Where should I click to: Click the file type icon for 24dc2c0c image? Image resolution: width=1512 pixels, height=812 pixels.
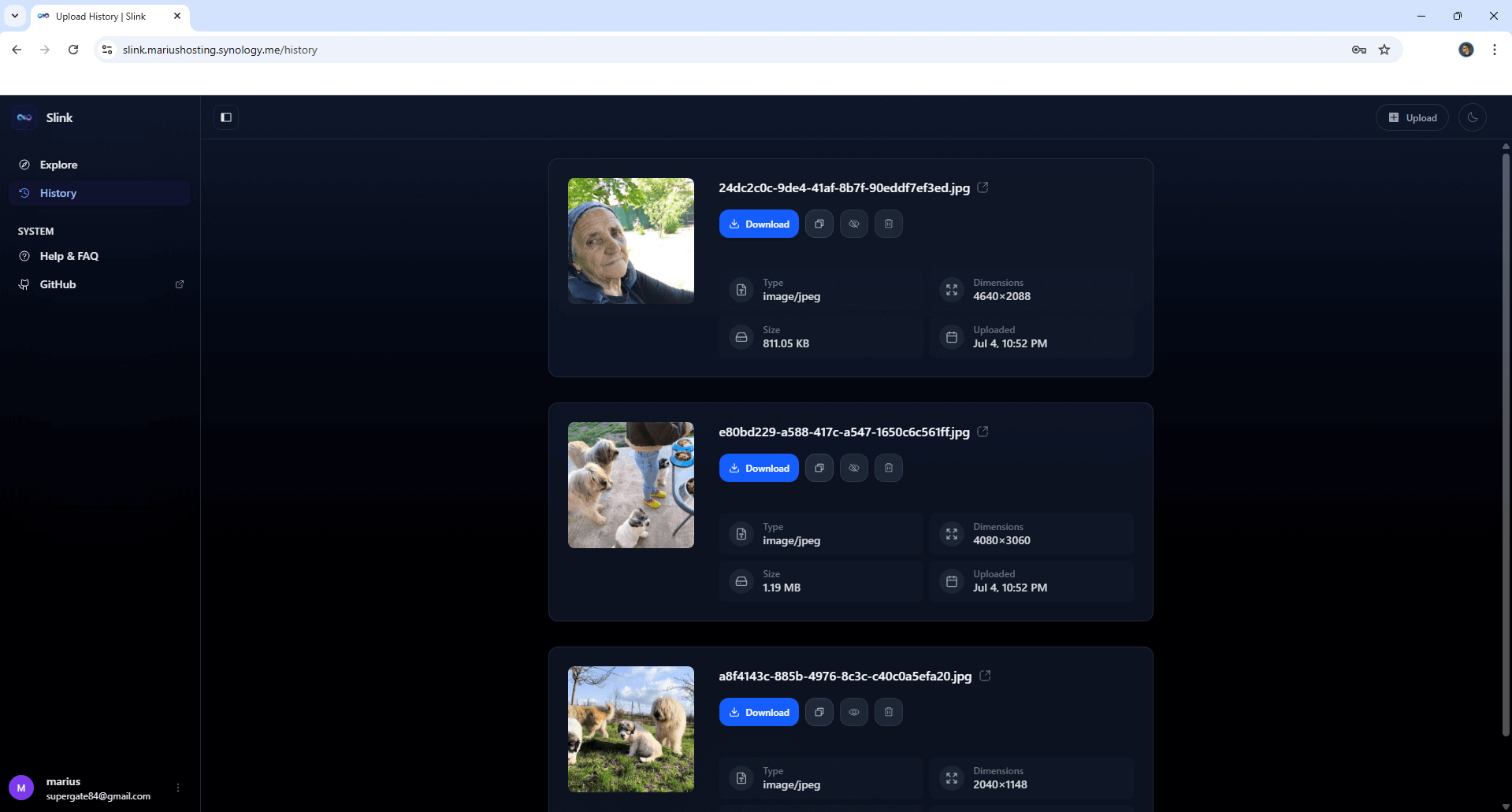[x=741, y=290]
